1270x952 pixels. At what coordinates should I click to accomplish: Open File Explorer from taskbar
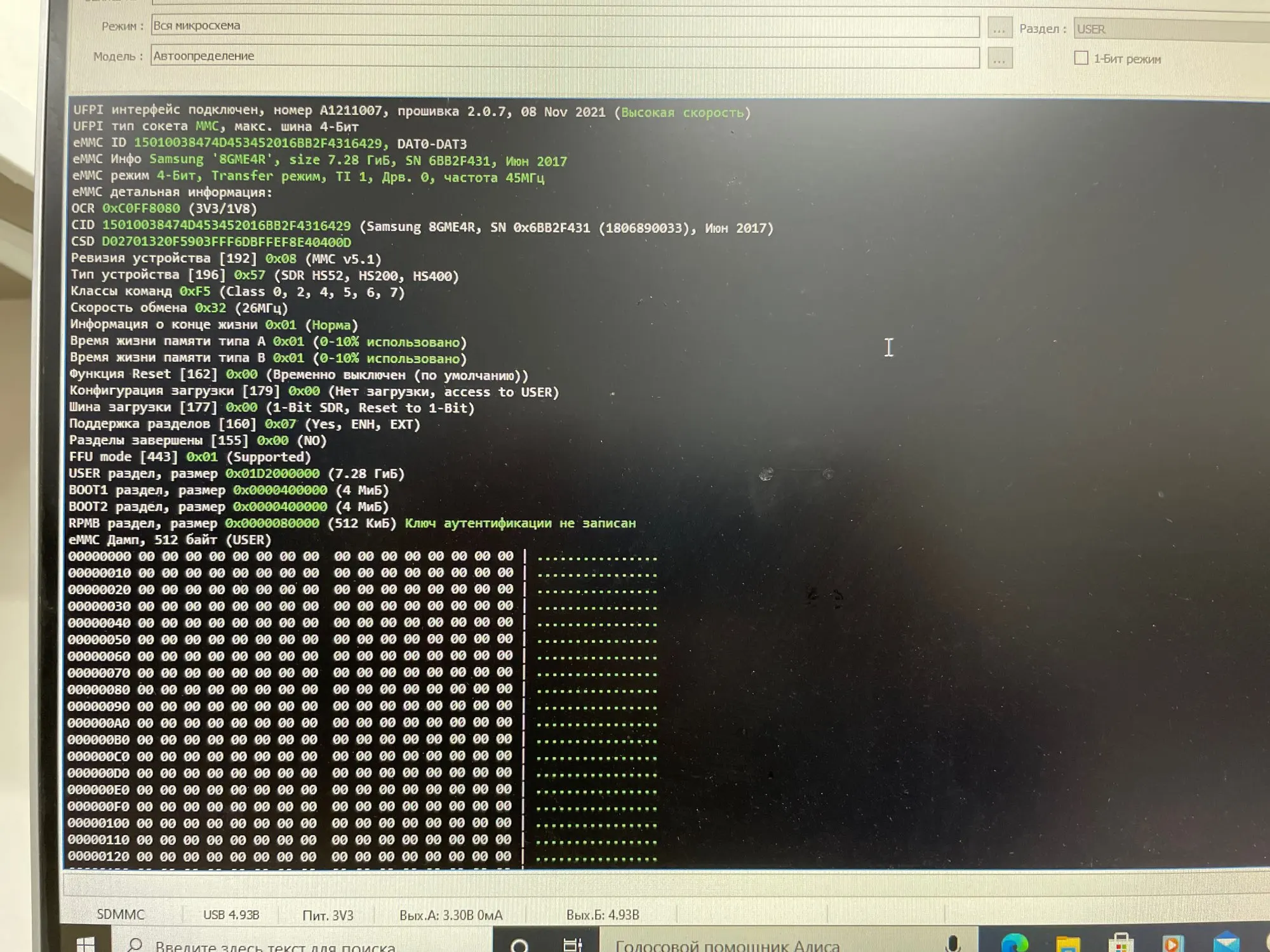(1067, 944)
